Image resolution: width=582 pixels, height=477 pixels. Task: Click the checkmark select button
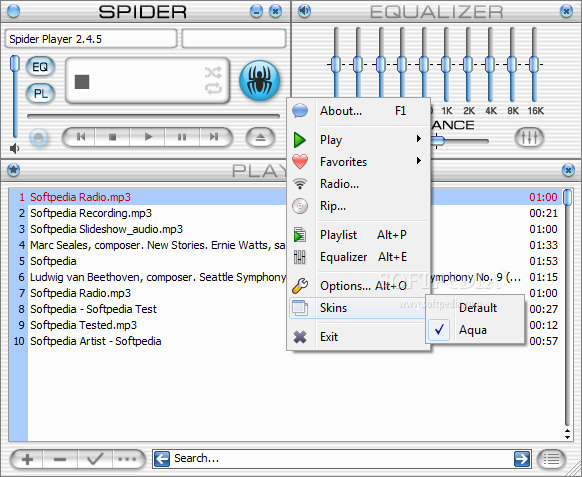[x=95, y=460]
